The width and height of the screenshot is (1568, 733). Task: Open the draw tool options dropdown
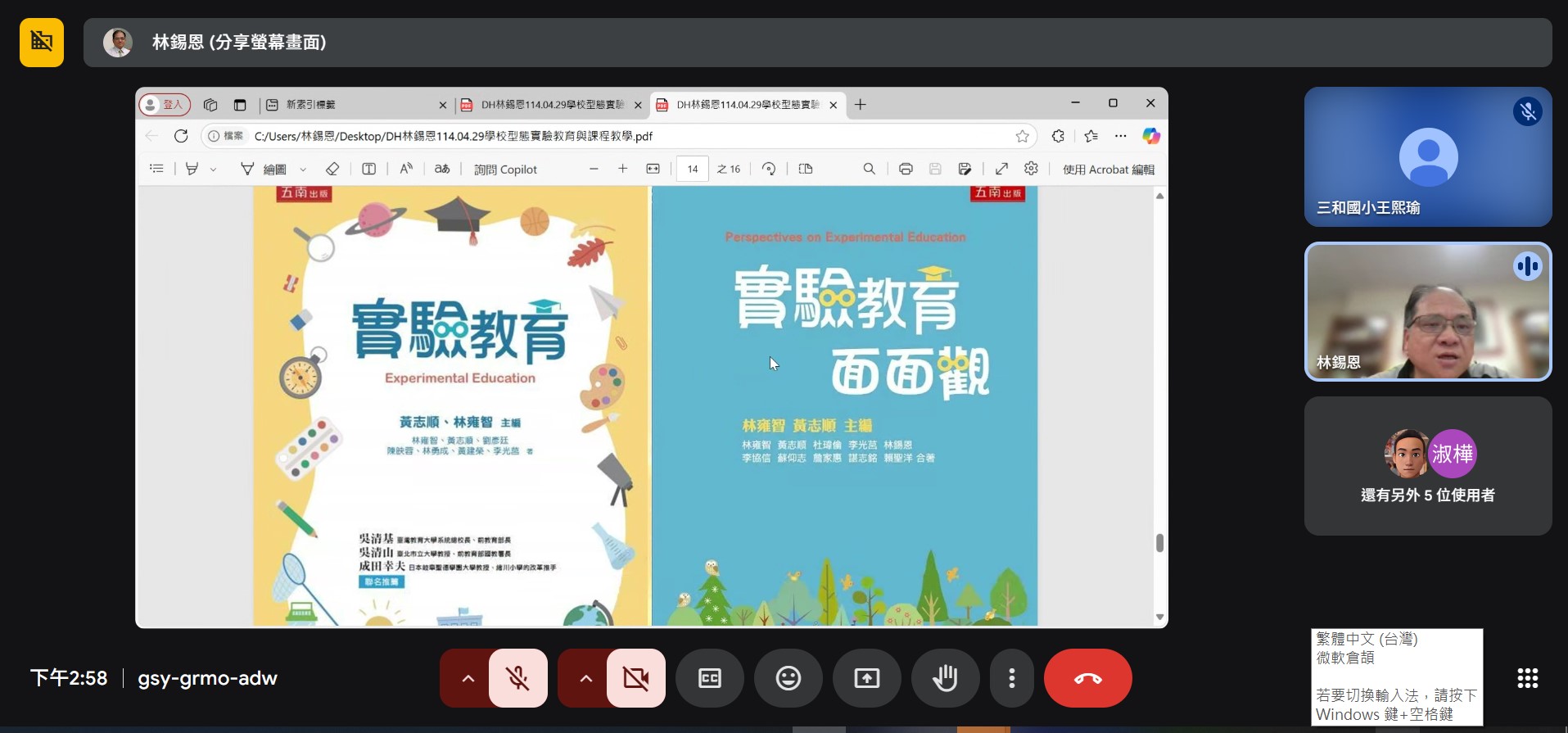tap(303, 170)
